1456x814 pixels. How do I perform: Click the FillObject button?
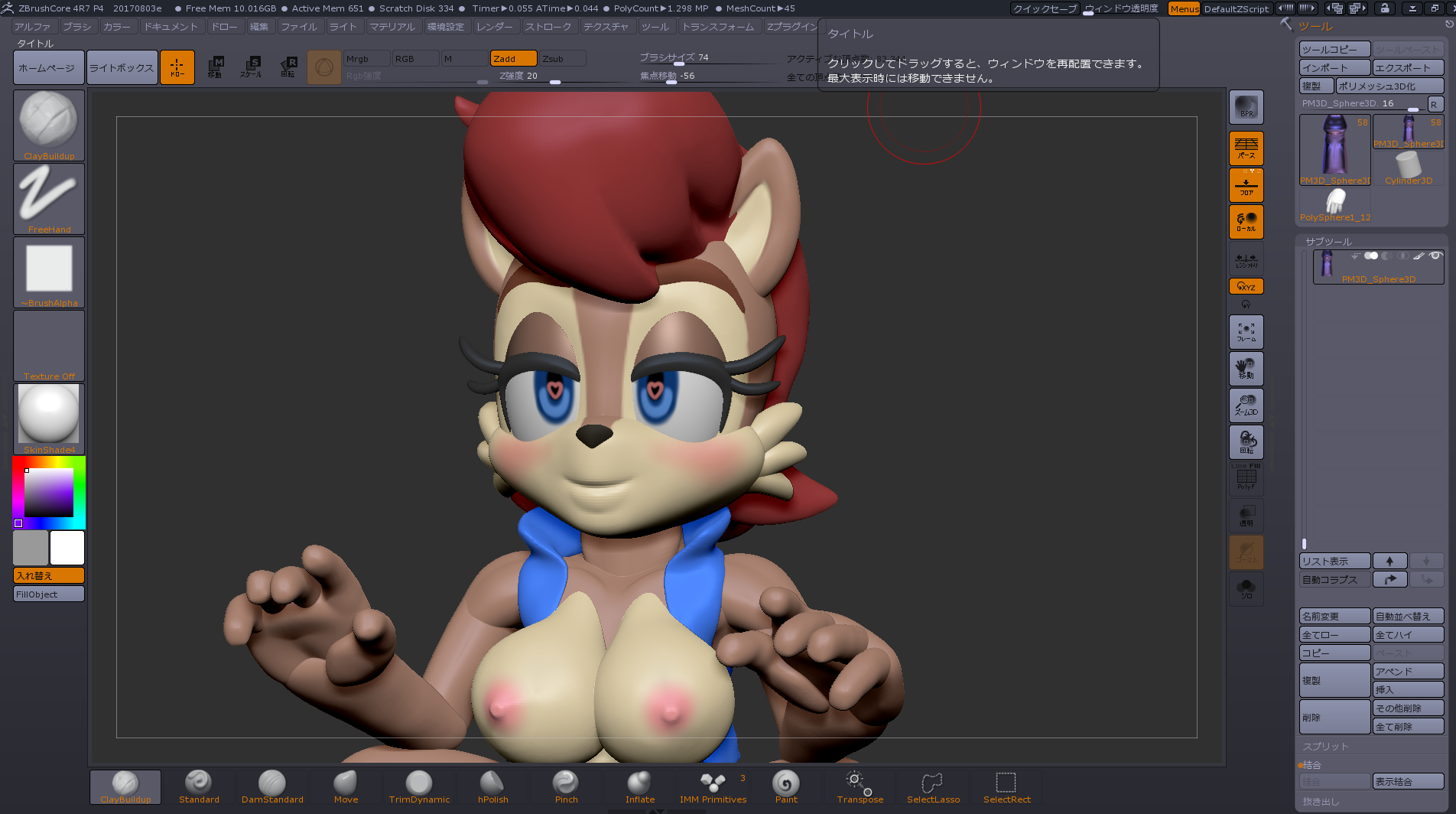pos(49,594)
